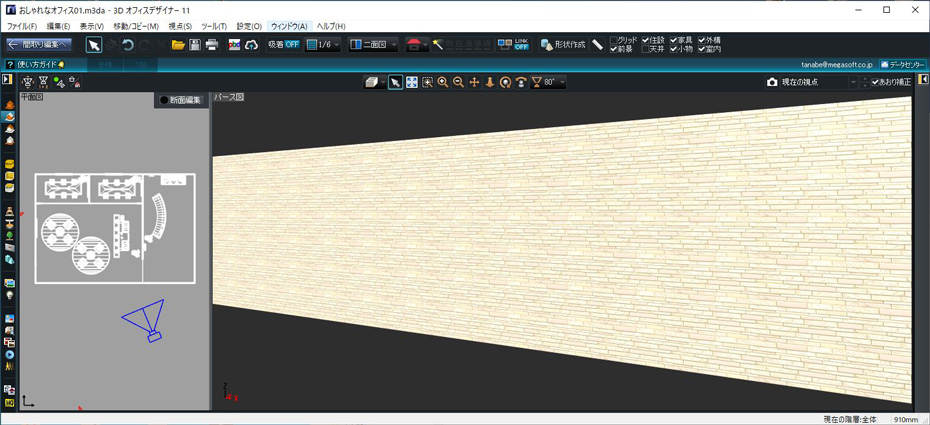Toggle the あおり補正 checkbox
Image resolution: width=930 pixels, height=425 pixels.
pyautogui.click(x=876, y=82)
